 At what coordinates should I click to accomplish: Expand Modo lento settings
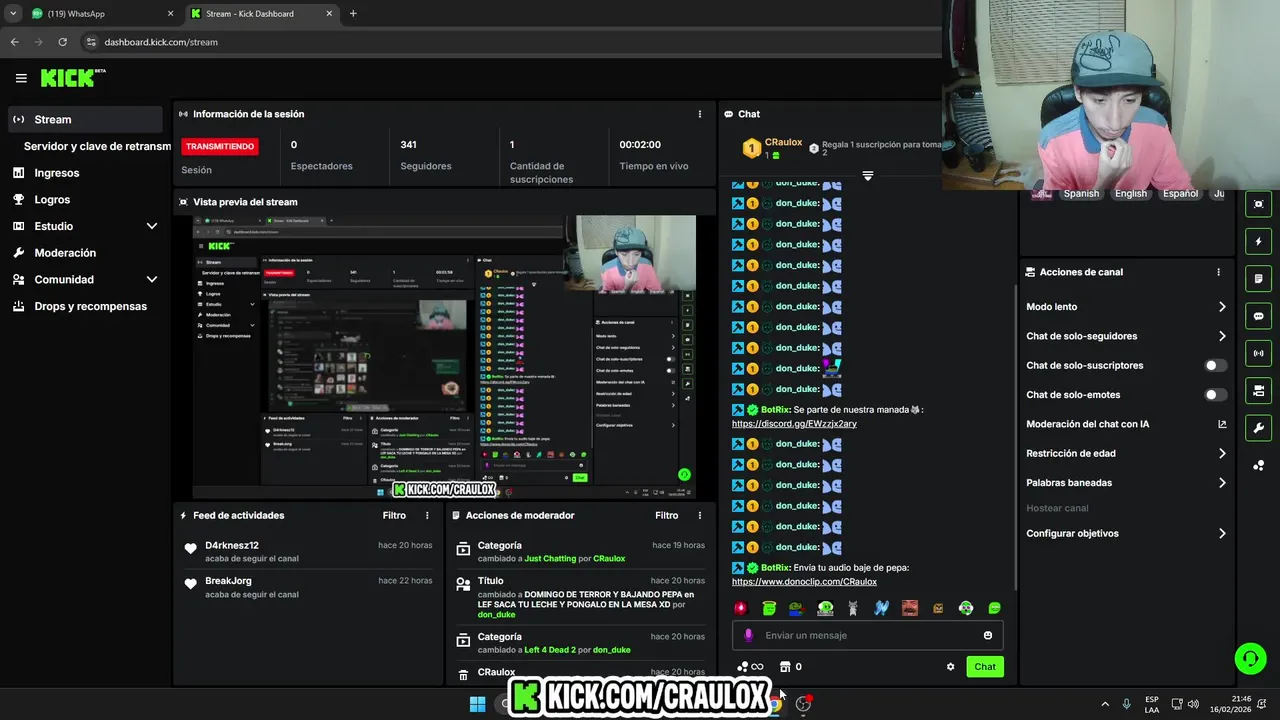1126,307
